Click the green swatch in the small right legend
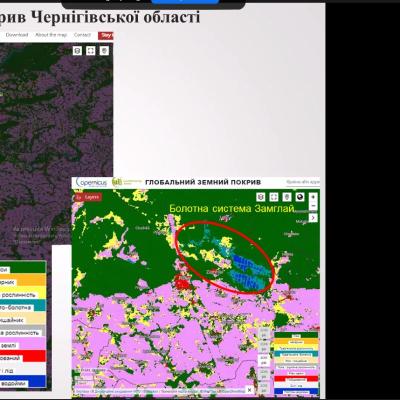Screen dimensions: 400x400 tap(296, 335)
